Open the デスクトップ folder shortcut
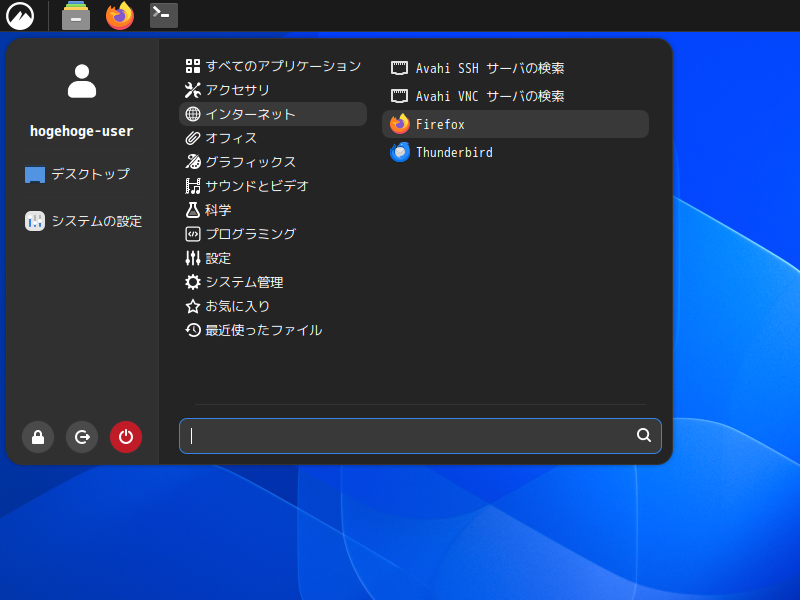The width and height of the screenshot is (800, 600). click(78, 174)
